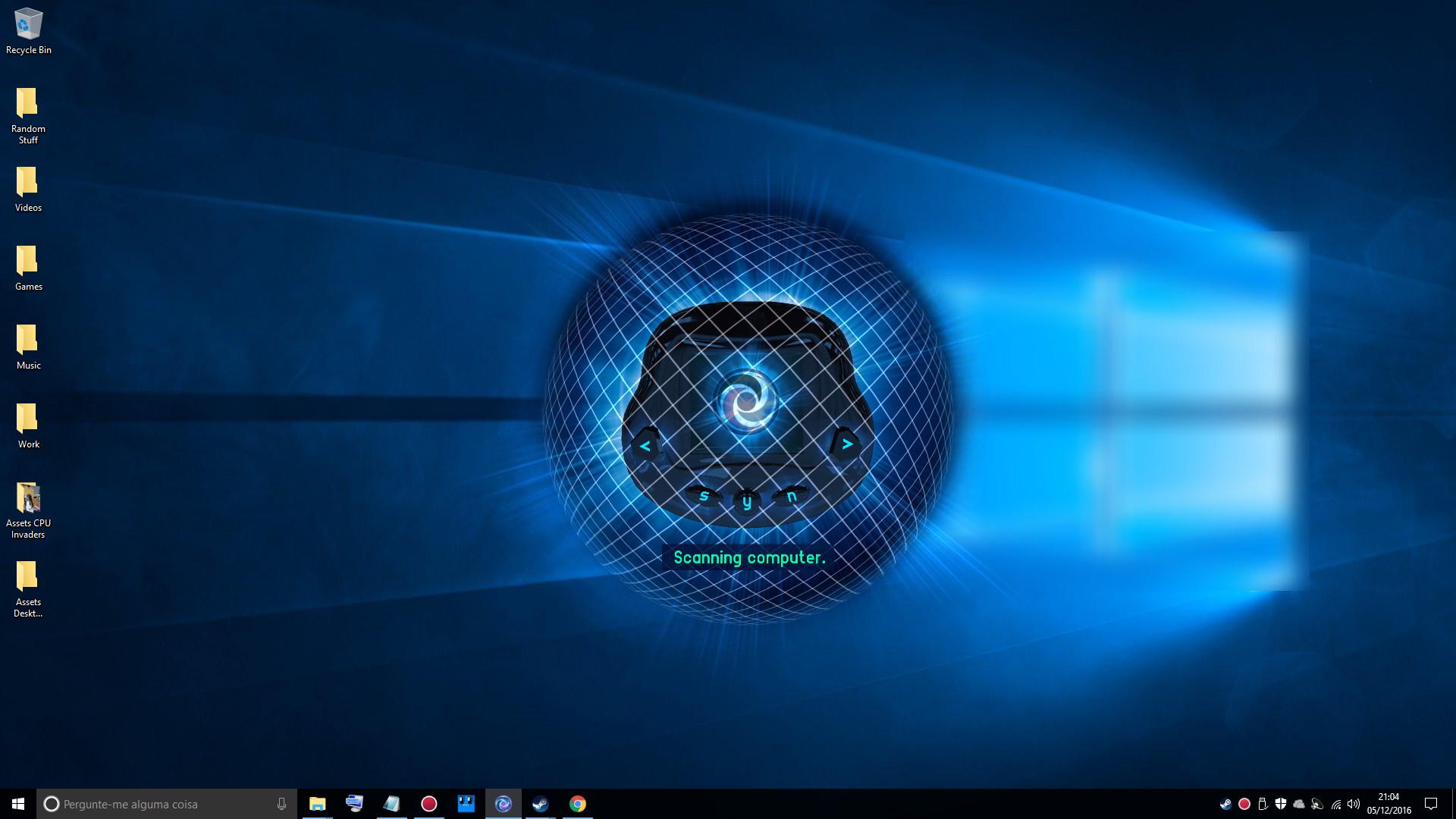Open OneDrive from the system tray
The image size is (1456, 819).
[1300, 804]
